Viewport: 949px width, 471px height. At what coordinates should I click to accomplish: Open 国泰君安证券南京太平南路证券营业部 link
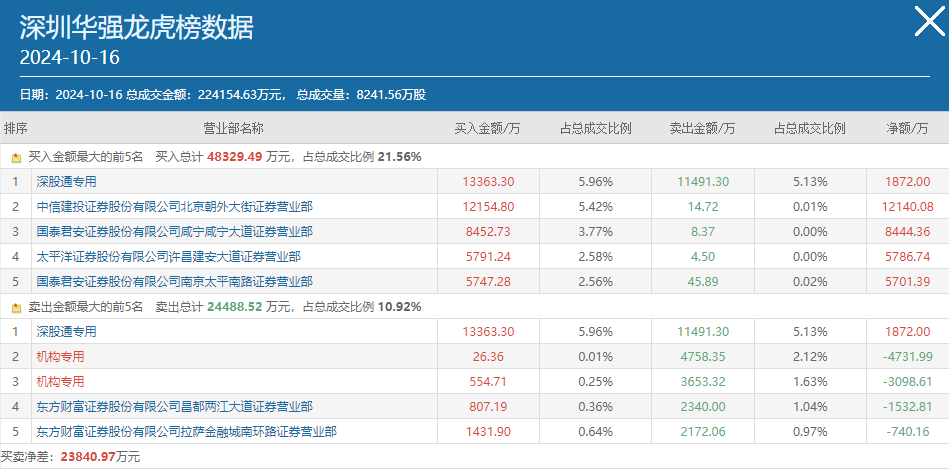coord(174,282)
